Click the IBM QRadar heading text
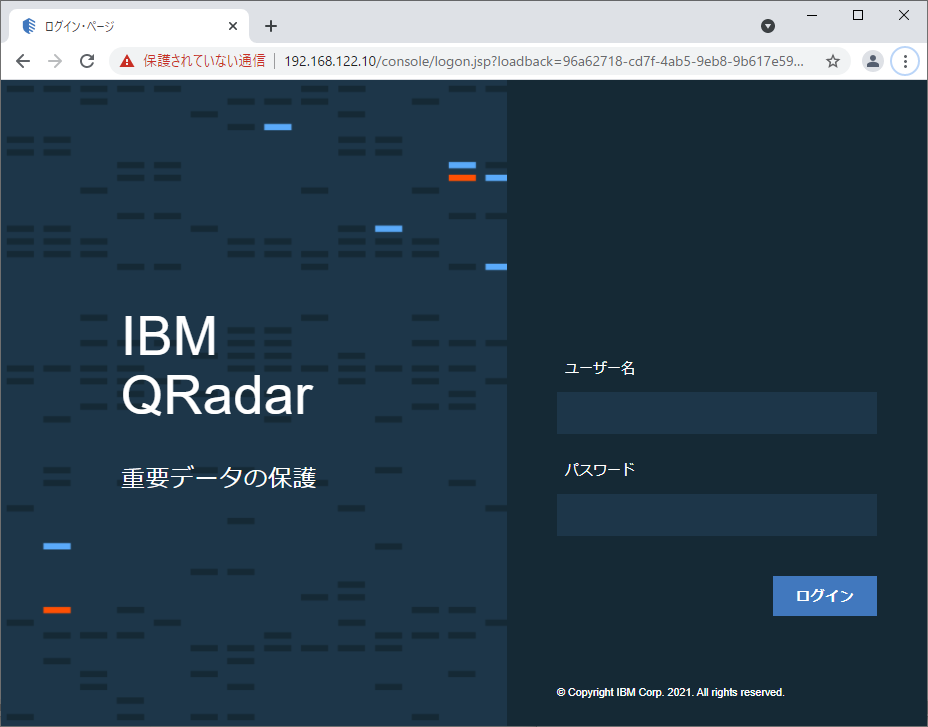The height and width of the screenshot is (727, 928). tap(217, 365)
